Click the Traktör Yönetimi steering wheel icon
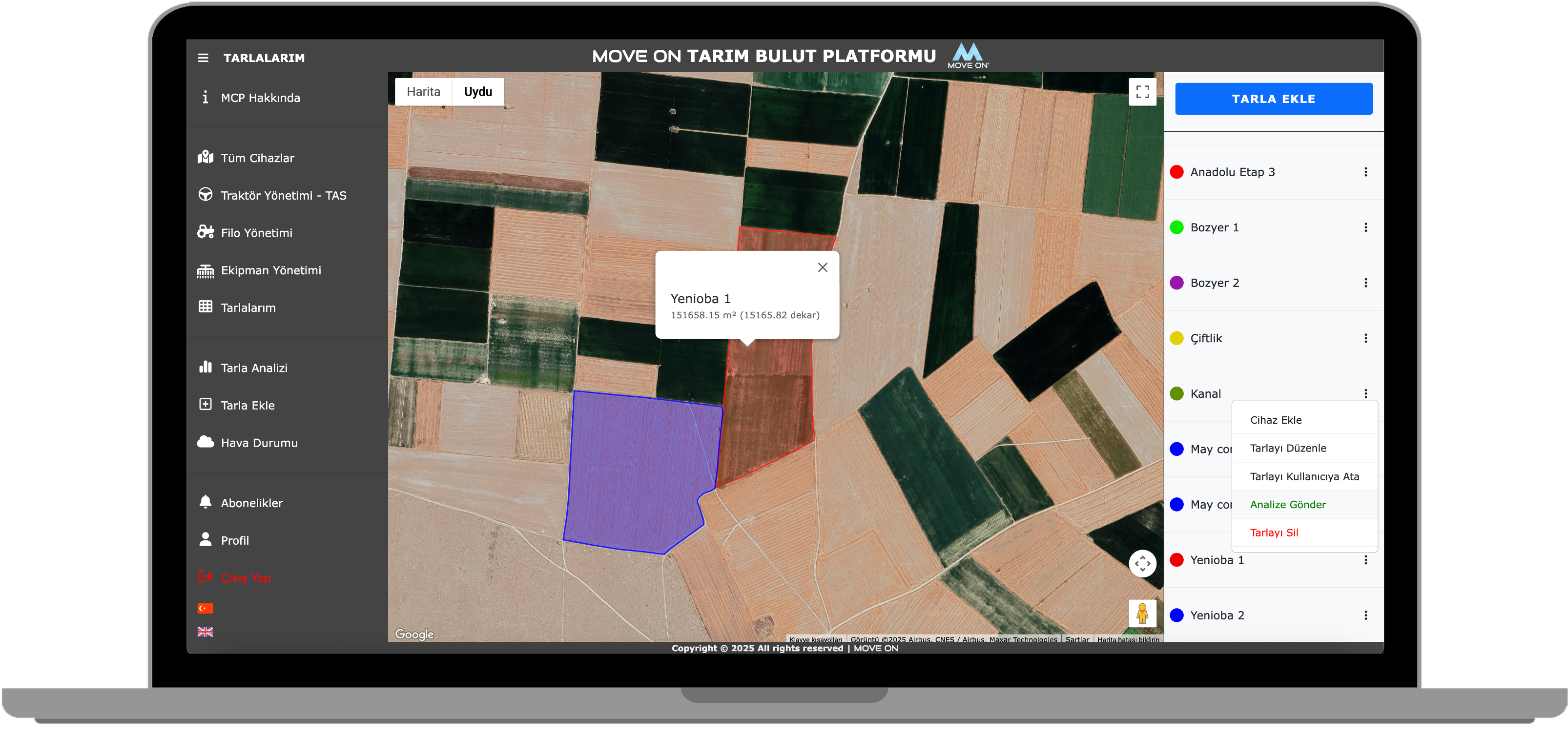The height and width of the screenshot is (738, 1568). (x=205, y=195)
